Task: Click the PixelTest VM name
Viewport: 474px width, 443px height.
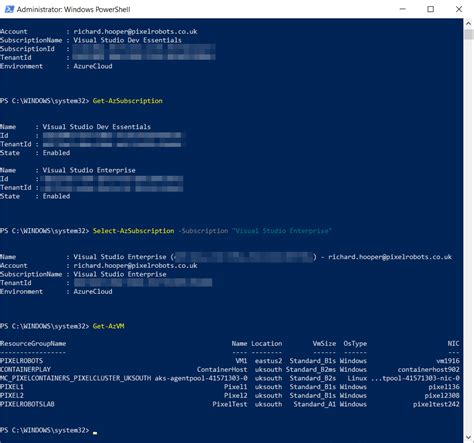Action: point(230,404)
